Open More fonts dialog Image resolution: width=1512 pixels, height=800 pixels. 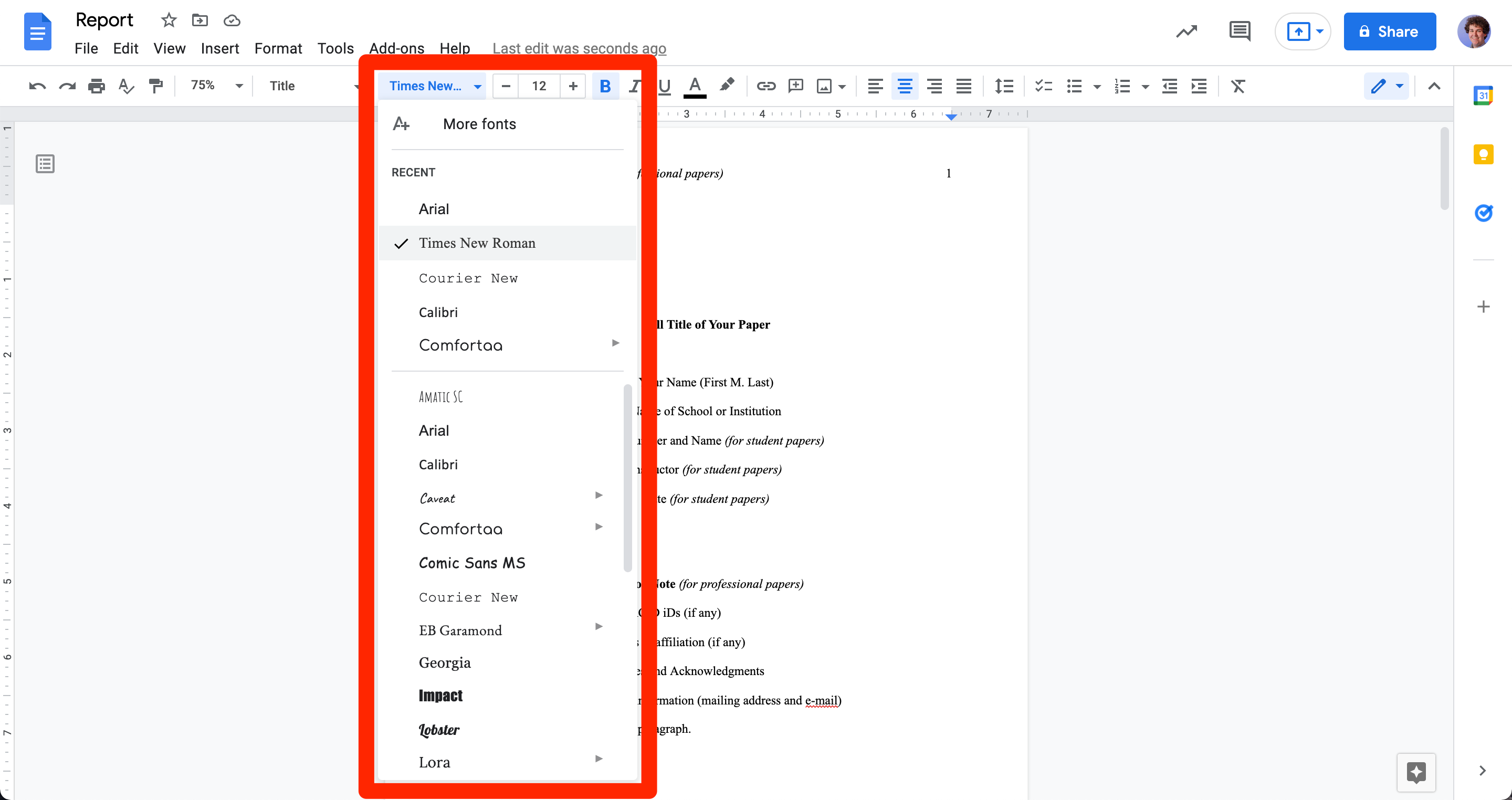coord(480,124)
